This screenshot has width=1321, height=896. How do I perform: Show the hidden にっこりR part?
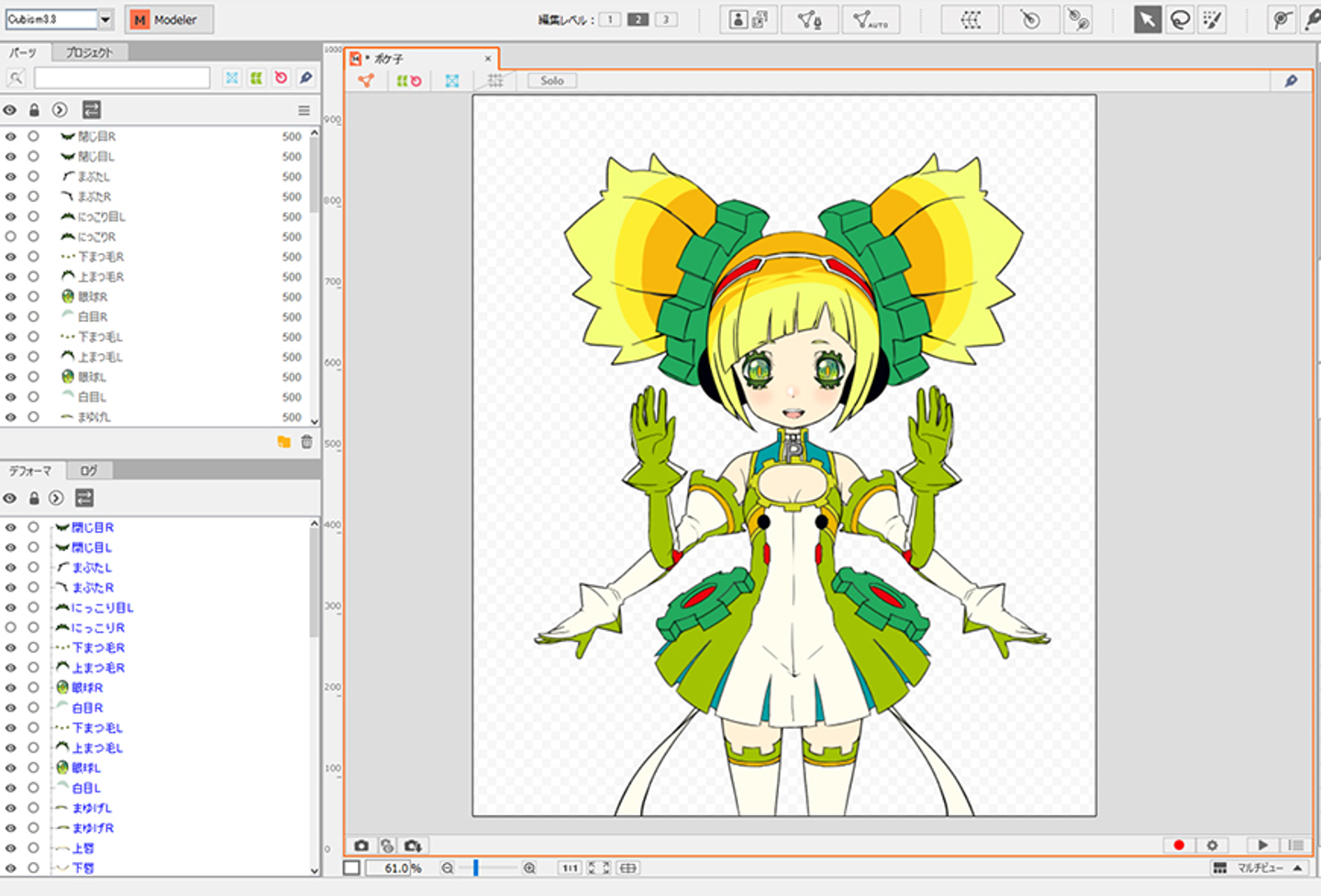point(11,237)
